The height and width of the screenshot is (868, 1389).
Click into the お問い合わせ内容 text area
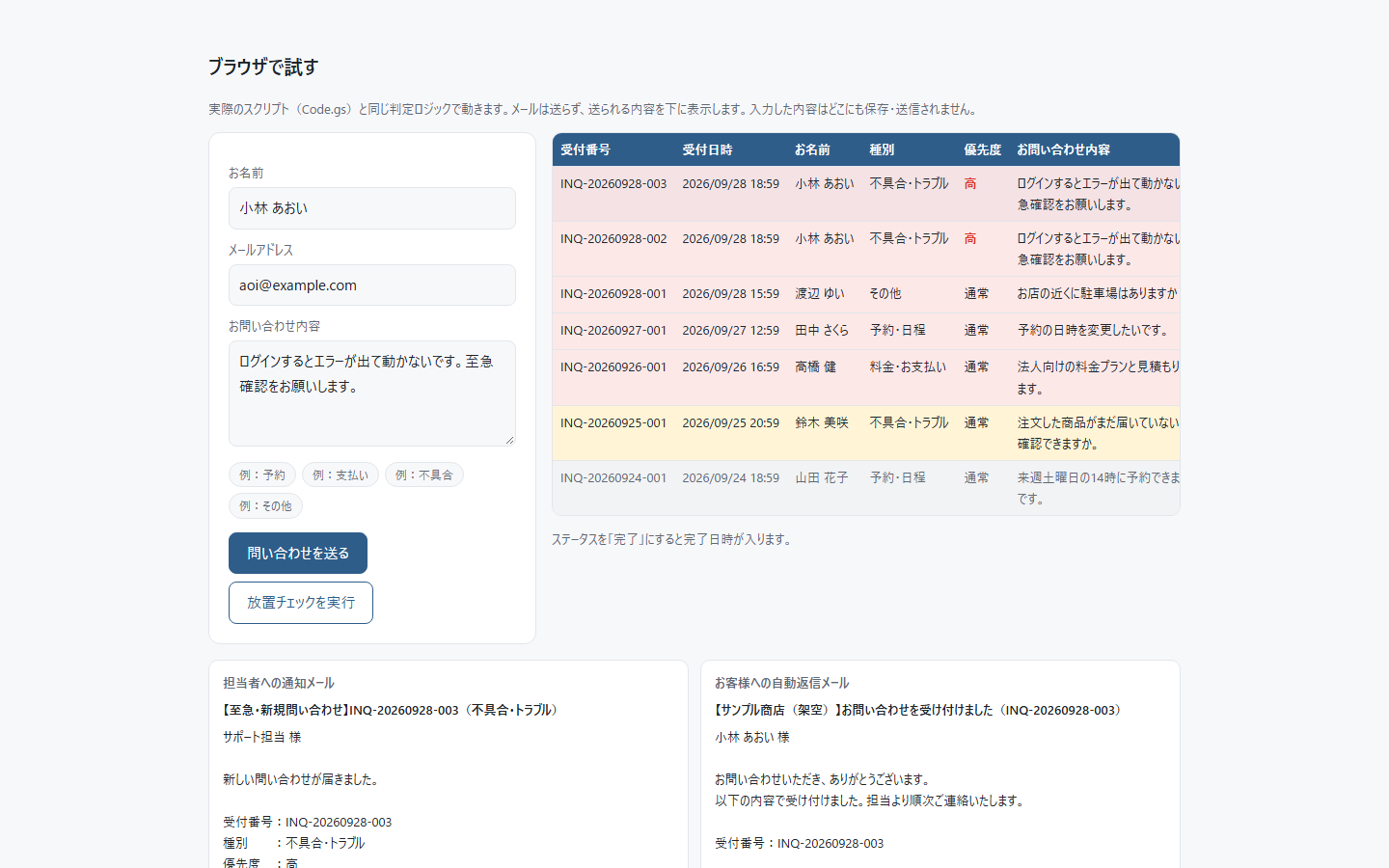click(x=372, y=393)
